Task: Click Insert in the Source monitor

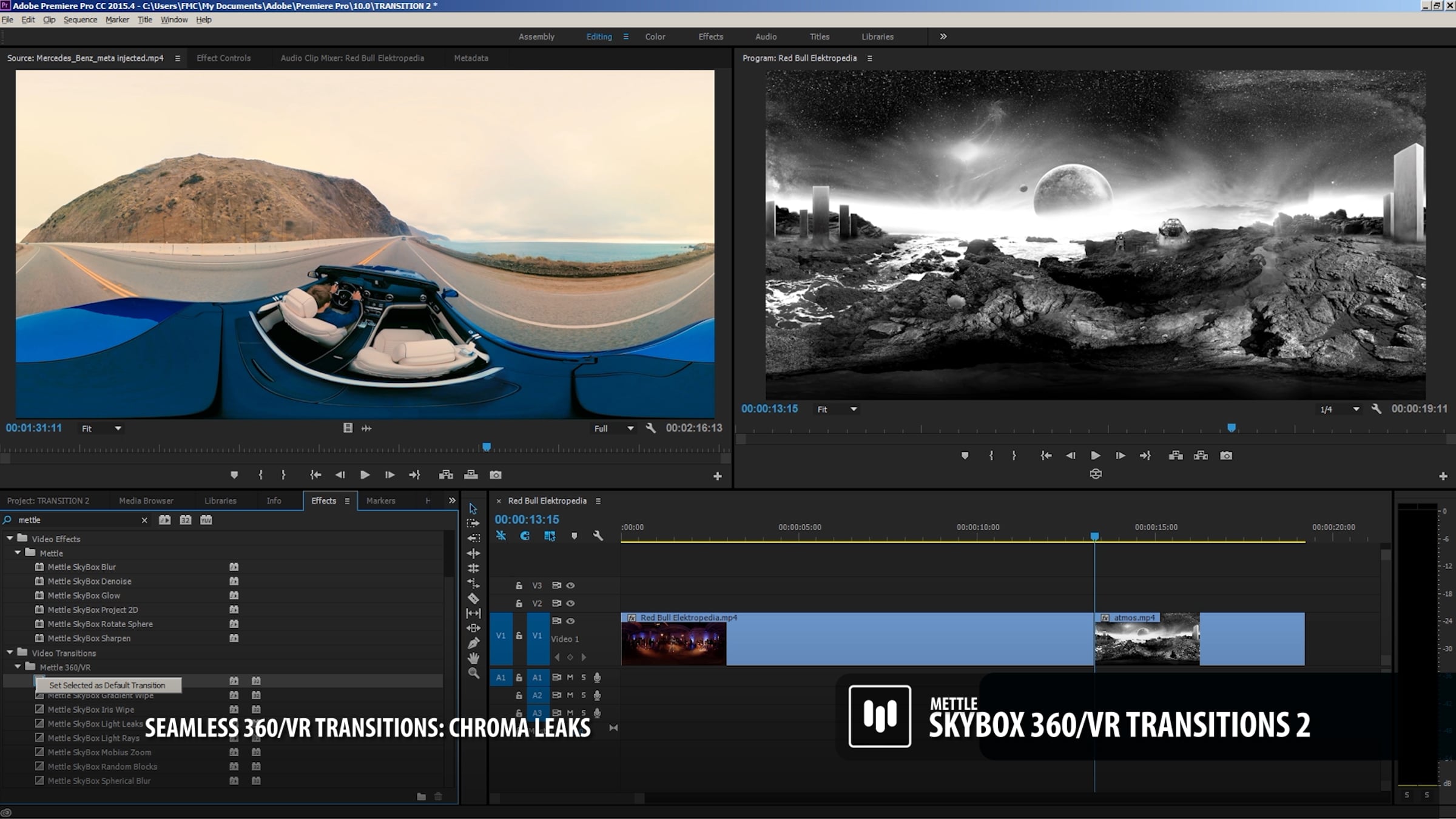Action: [446, 475]
